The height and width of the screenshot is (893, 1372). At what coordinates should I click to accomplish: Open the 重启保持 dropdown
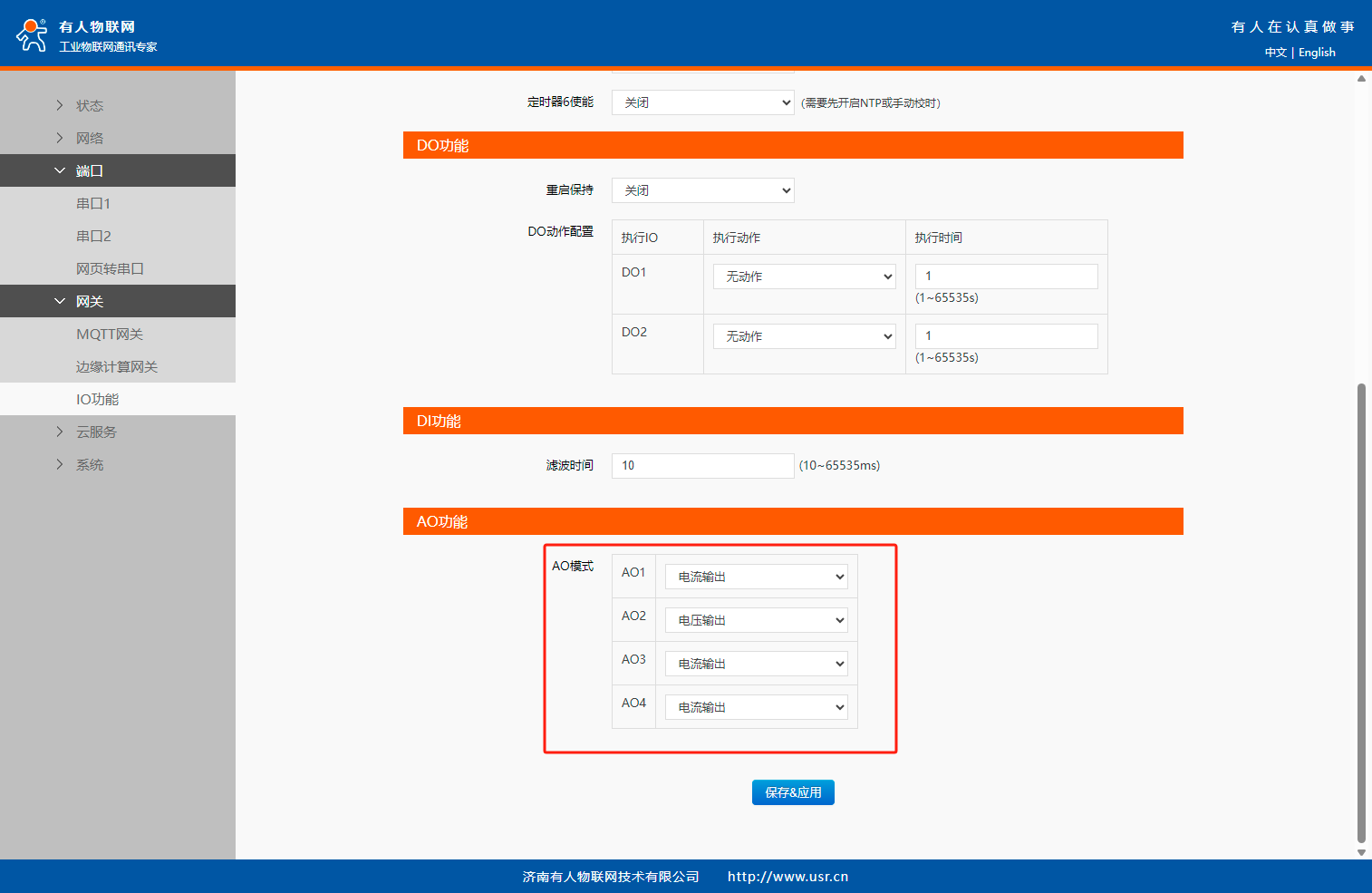[702, 190]
